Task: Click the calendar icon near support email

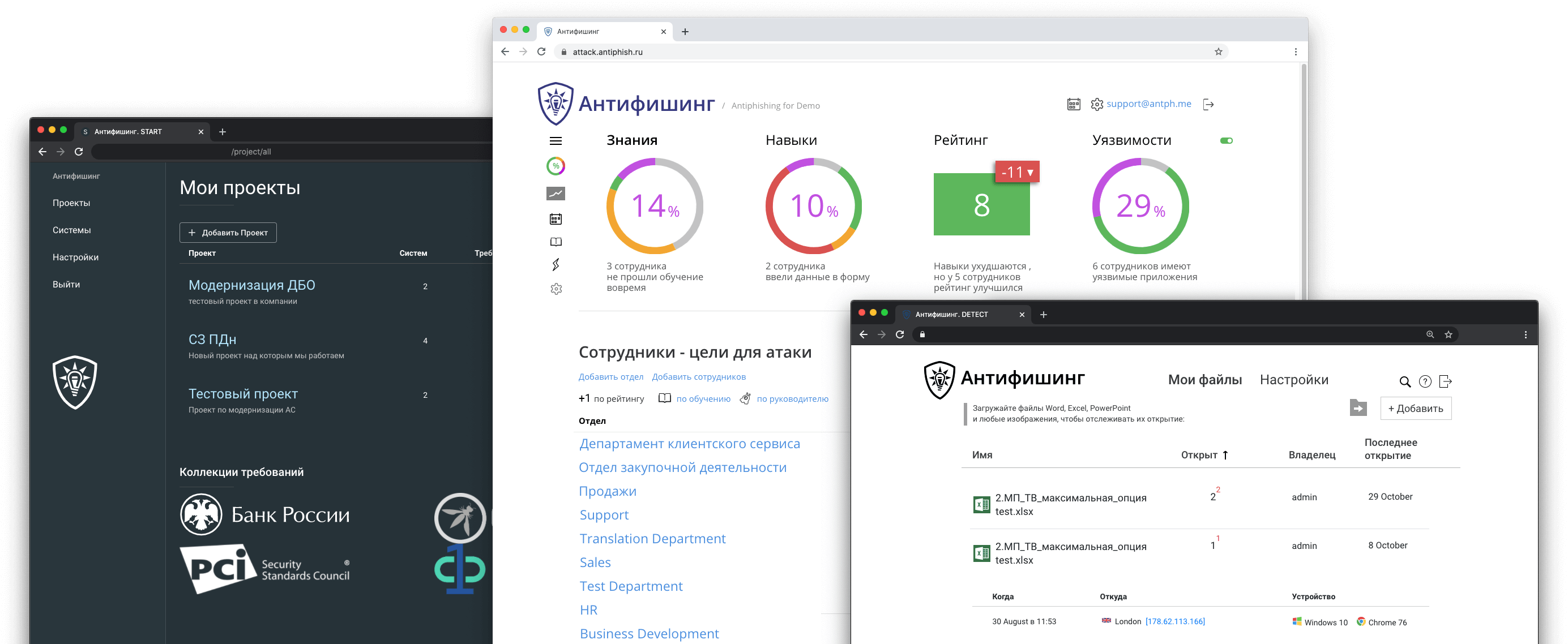Action: click(x=1073, y=105)
